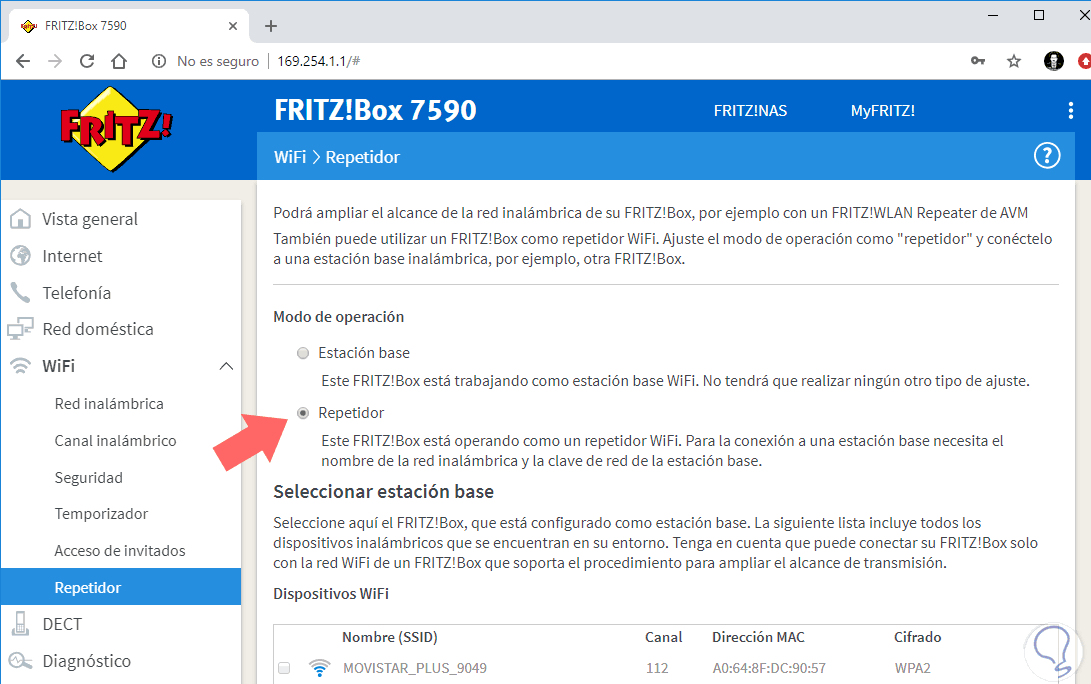1091x684 pixels.
Task: Click the Cifrado column header
Action: pos(918,637)
